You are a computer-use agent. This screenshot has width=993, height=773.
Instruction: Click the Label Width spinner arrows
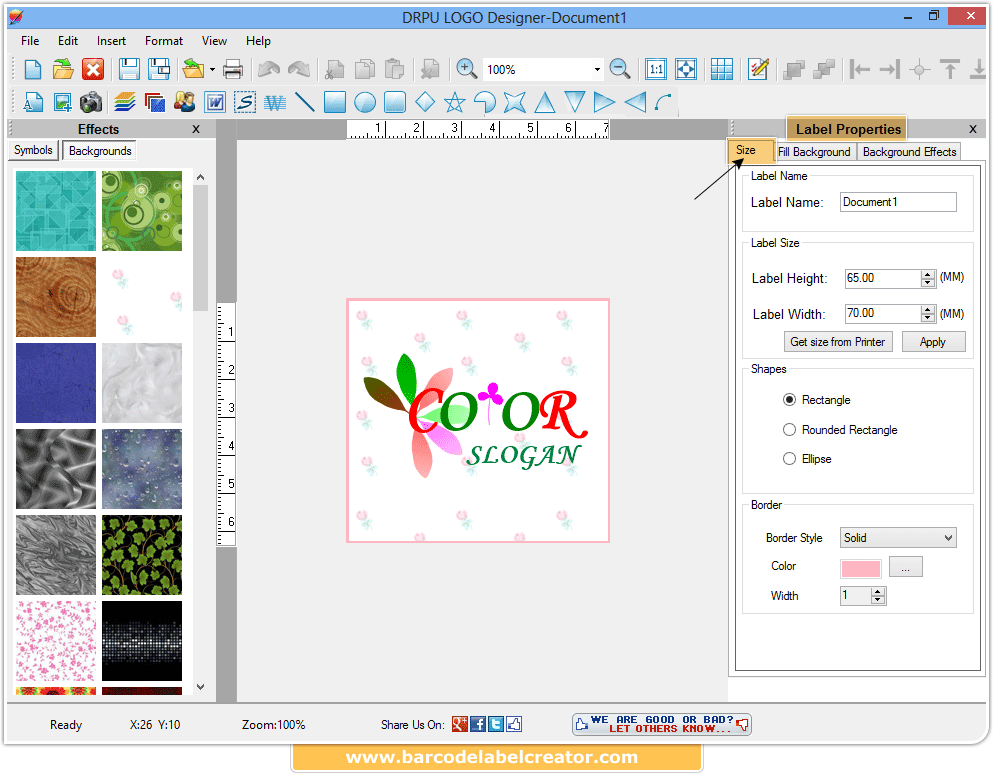point(928,313)
